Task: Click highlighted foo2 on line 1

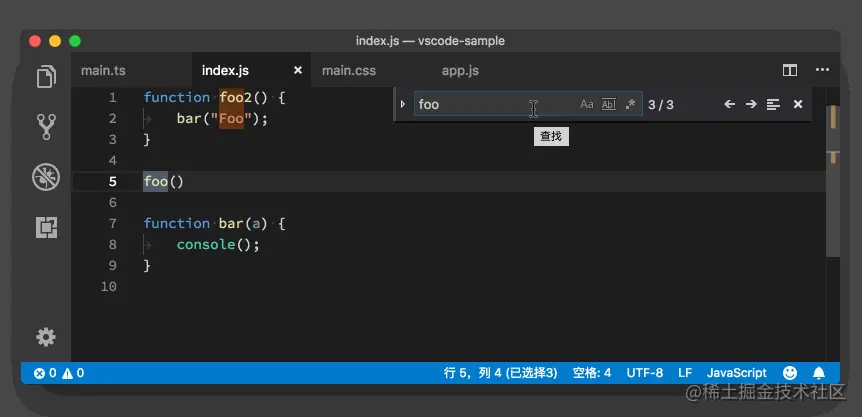Action: [x=235, y=98]
